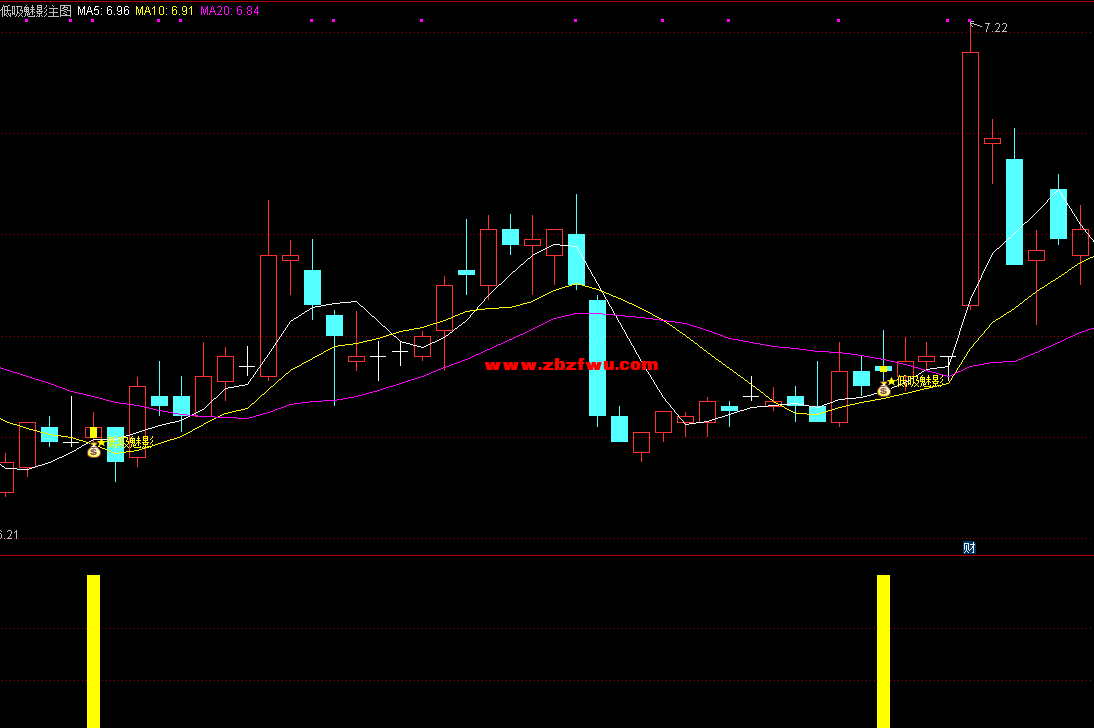Click the 6.21 low price label
This screenshot has height=728, width=1094.
[9, 535]
